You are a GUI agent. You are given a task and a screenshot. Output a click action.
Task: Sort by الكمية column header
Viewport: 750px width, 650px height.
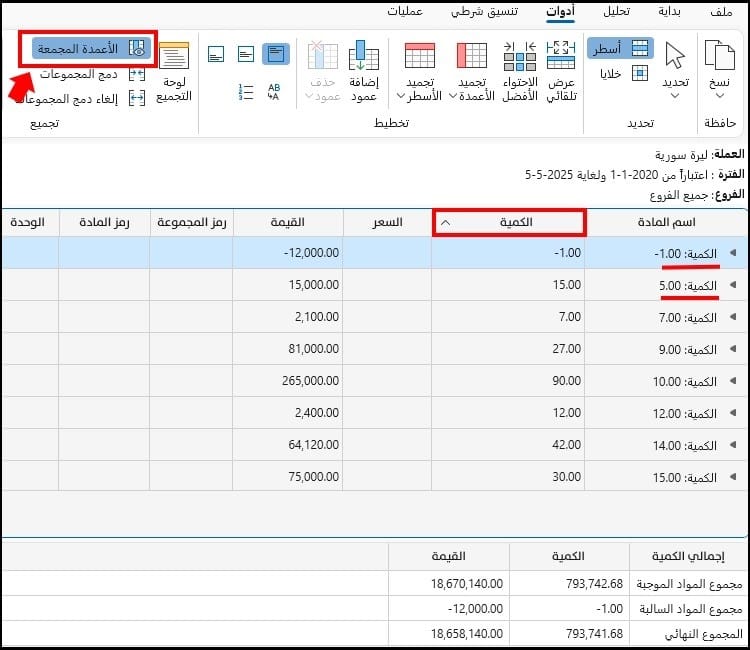[x=509, y=222]
